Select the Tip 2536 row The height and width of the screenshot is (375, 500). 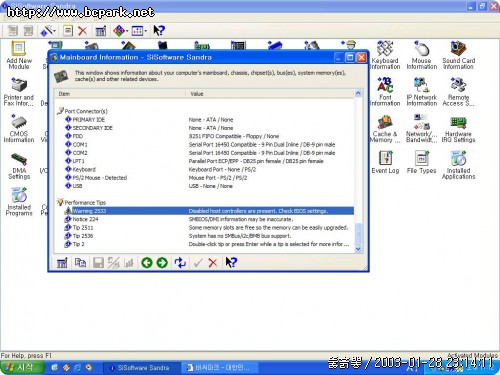[x=204, y=236]
